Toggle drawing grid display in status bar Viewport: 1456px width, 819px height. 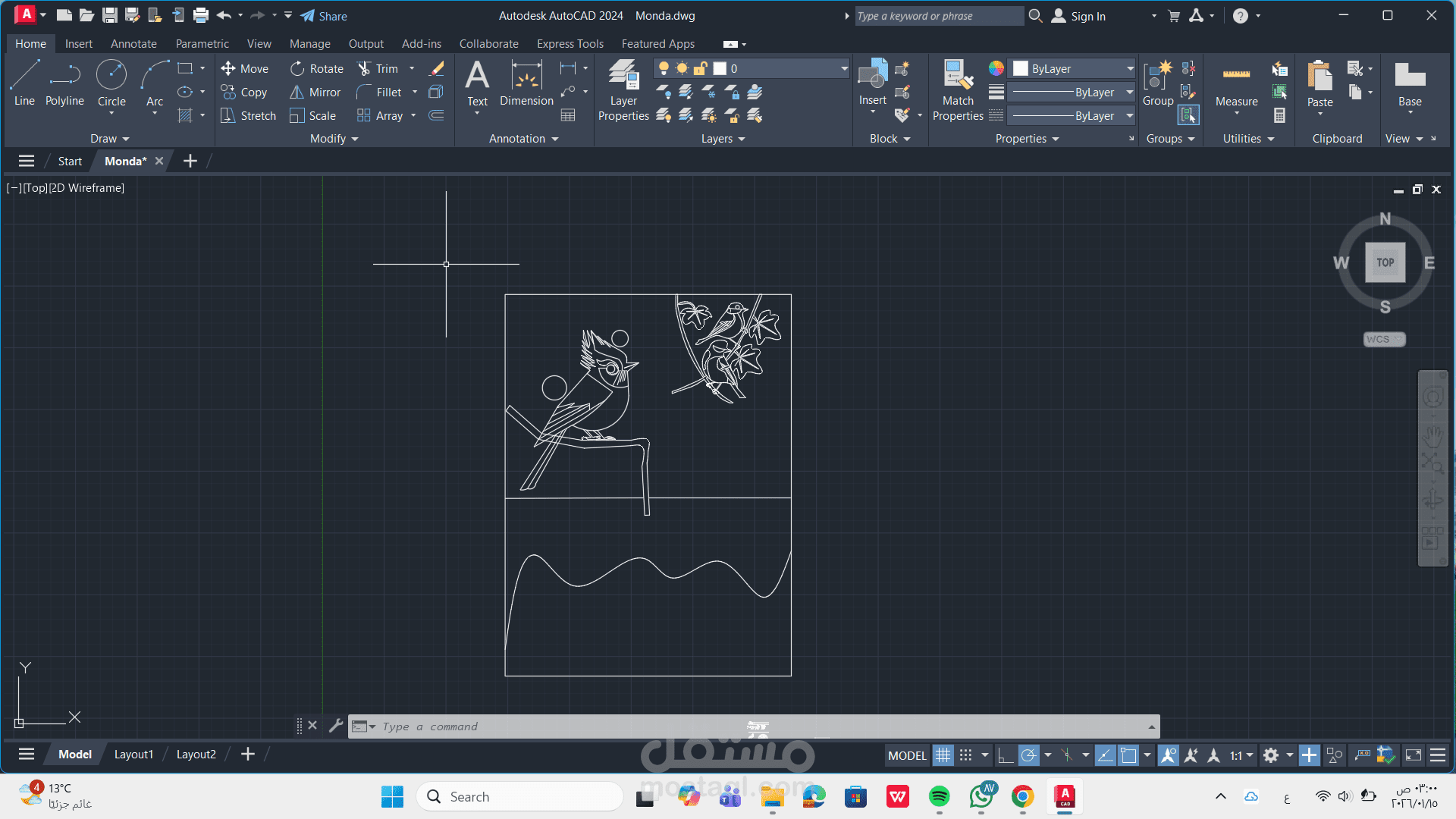tap(943, 755)
